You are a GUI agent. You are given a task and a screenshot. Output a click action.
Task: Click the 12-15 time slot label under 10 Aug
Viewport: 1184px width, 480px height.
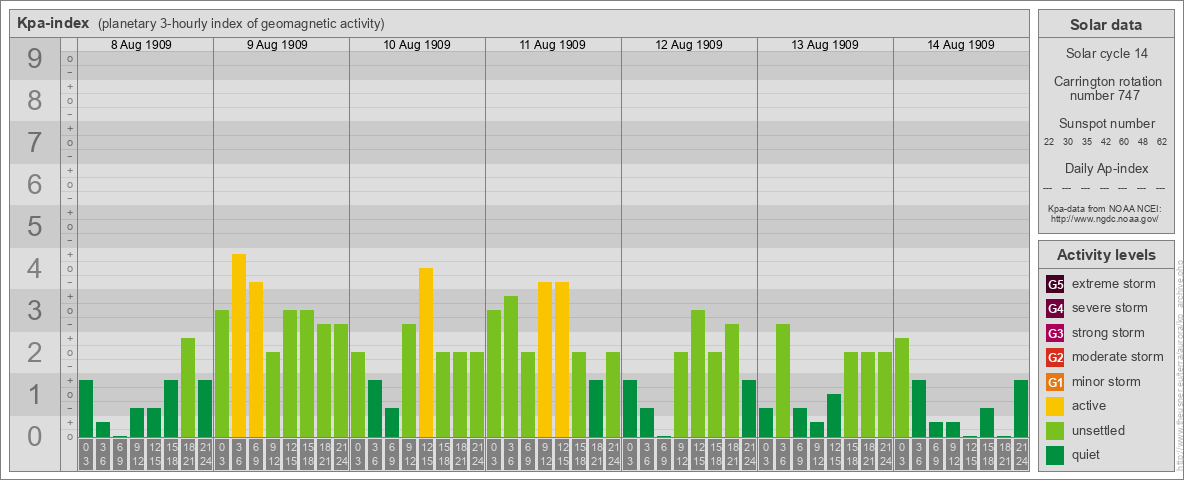pos(426,454)
